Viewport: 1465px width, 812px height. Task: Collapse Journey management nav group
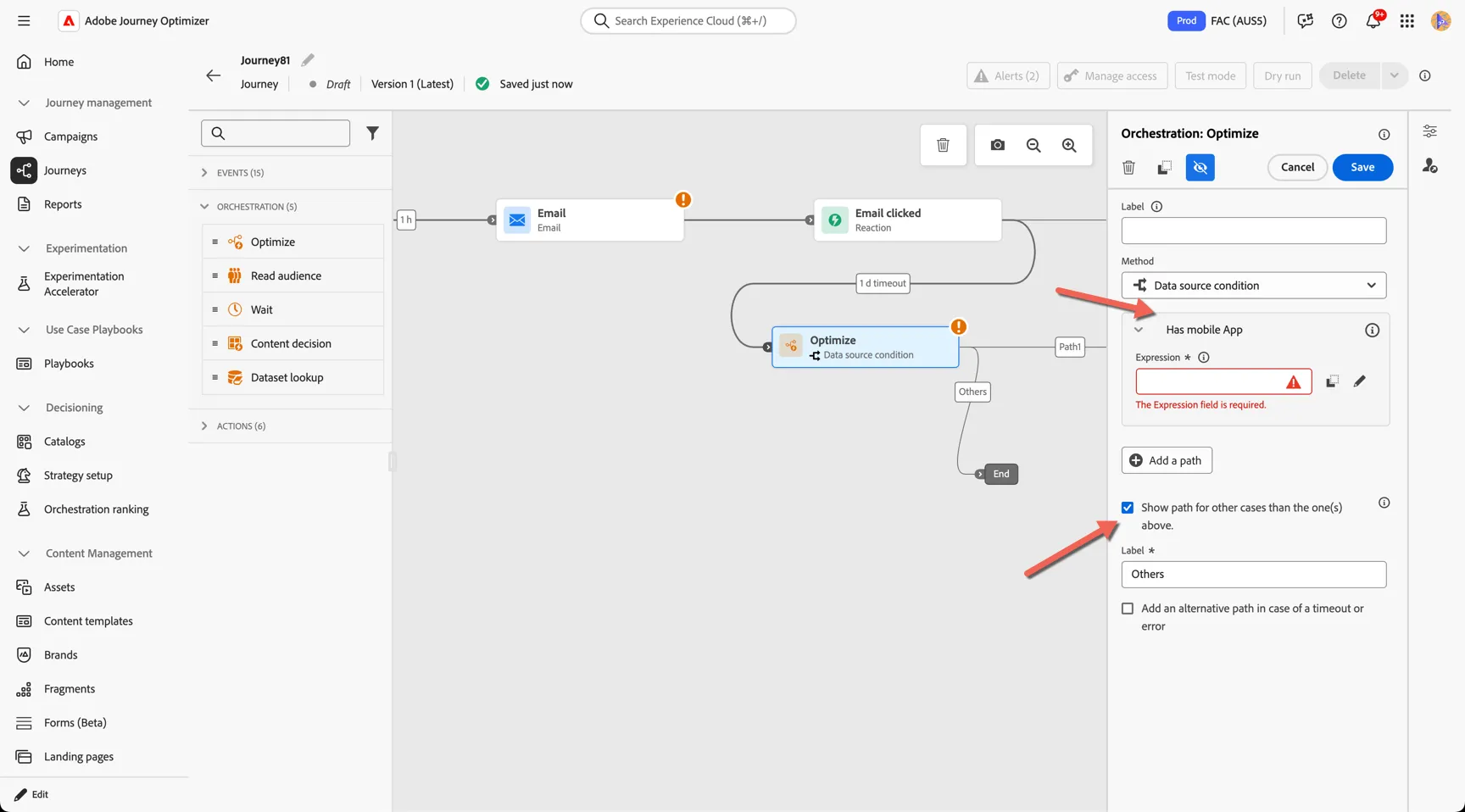click(x=24, y=103)
